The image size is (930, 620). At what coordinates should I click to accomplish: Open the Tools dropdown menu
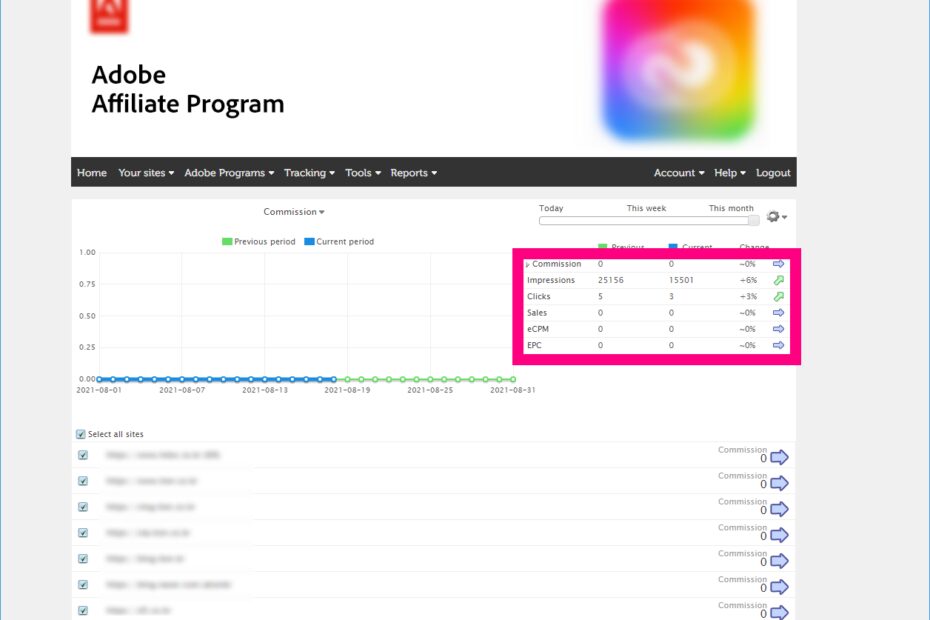click(x=363, y=173)
